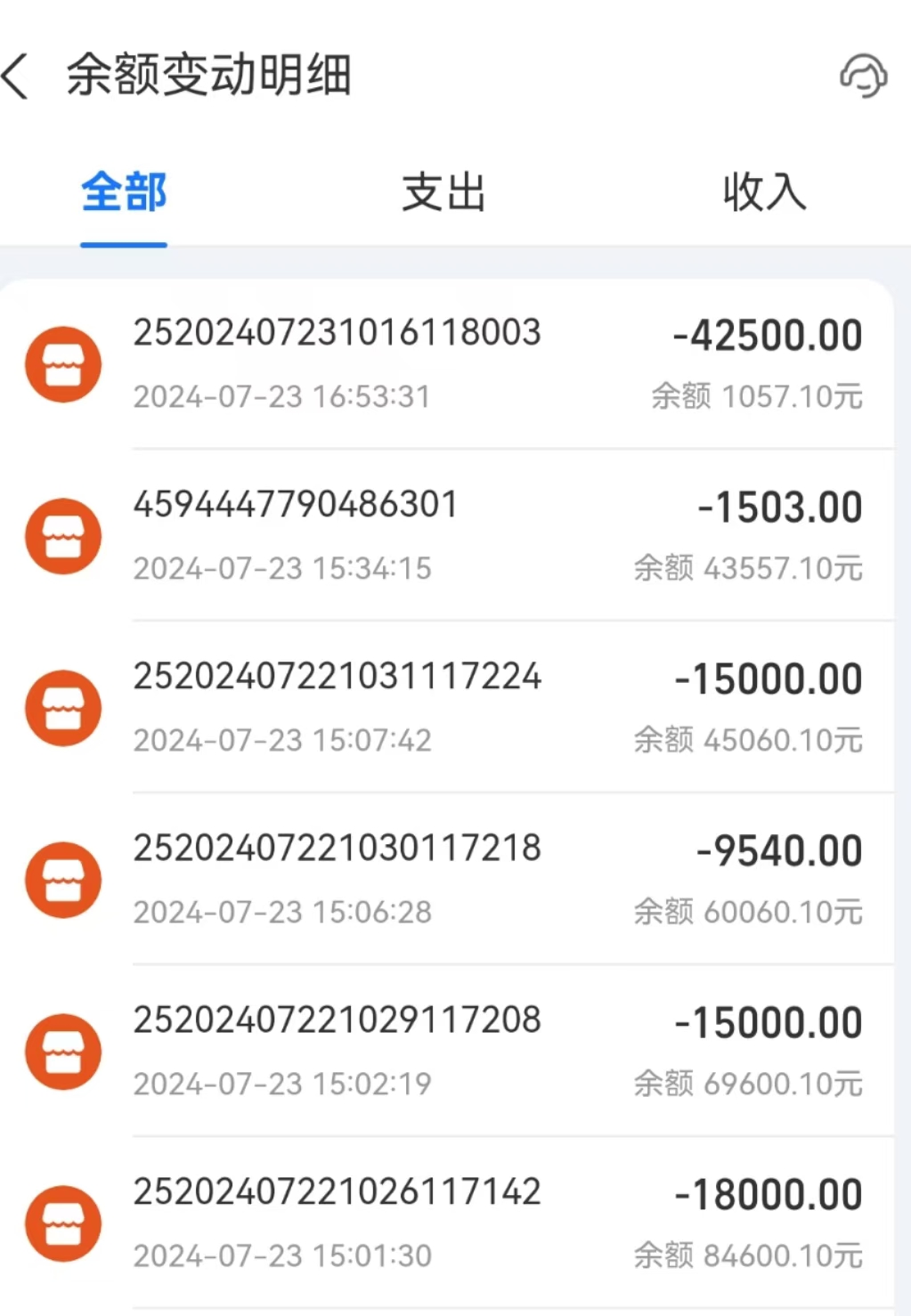Click merchant icon for -1503.00 transaction
Viewport: 911px width, 1316px height.
pos(63,536)
